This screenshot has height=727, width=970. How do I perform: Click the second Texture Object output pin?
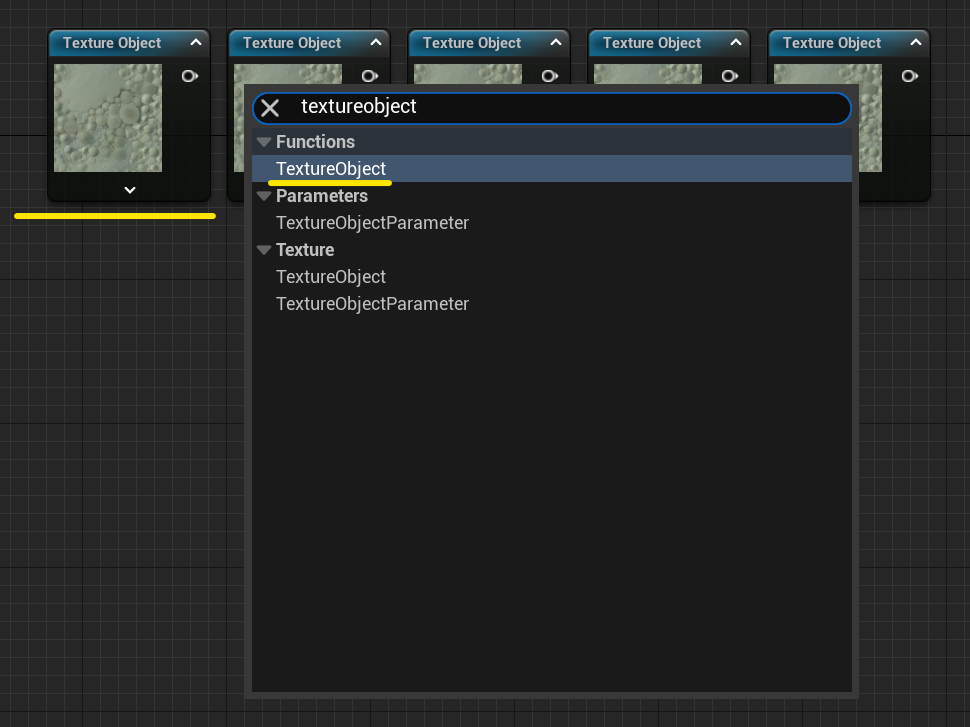369,76
